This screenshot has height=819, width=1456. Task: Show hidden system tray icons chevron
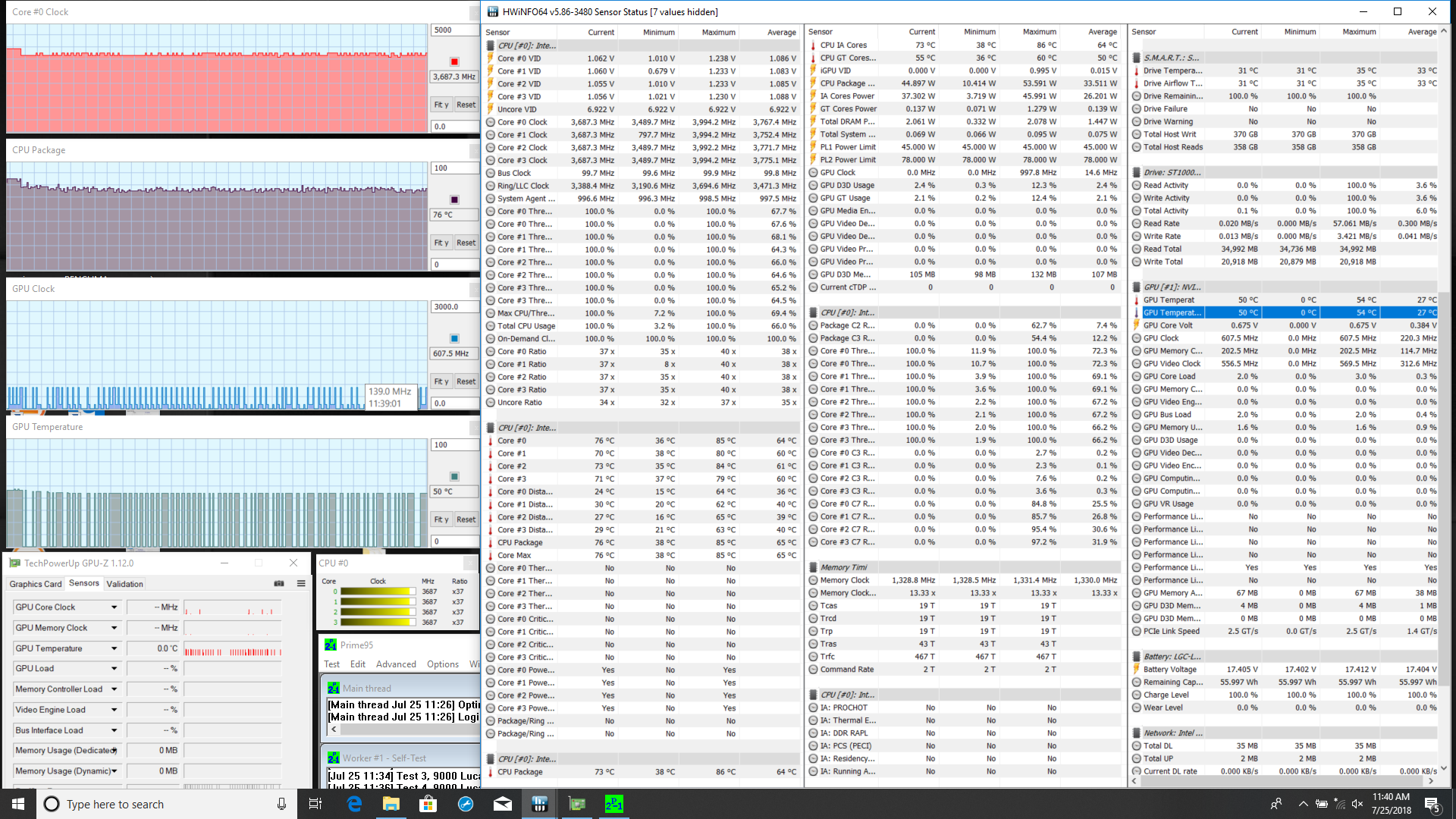coord(1303,804)
